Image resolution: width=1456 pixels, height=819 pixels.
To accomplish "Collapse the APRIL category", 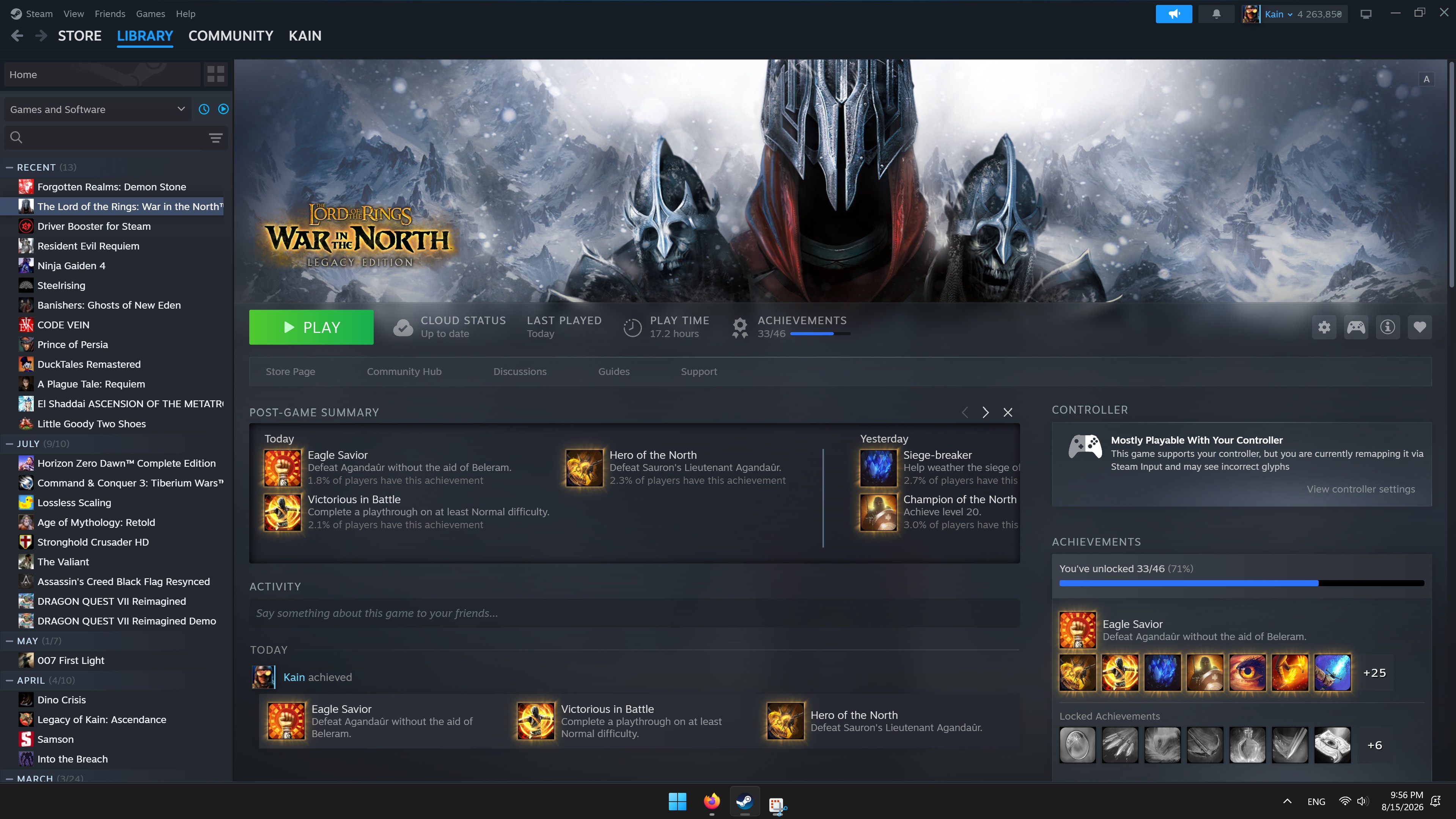I will coord(9,681).
